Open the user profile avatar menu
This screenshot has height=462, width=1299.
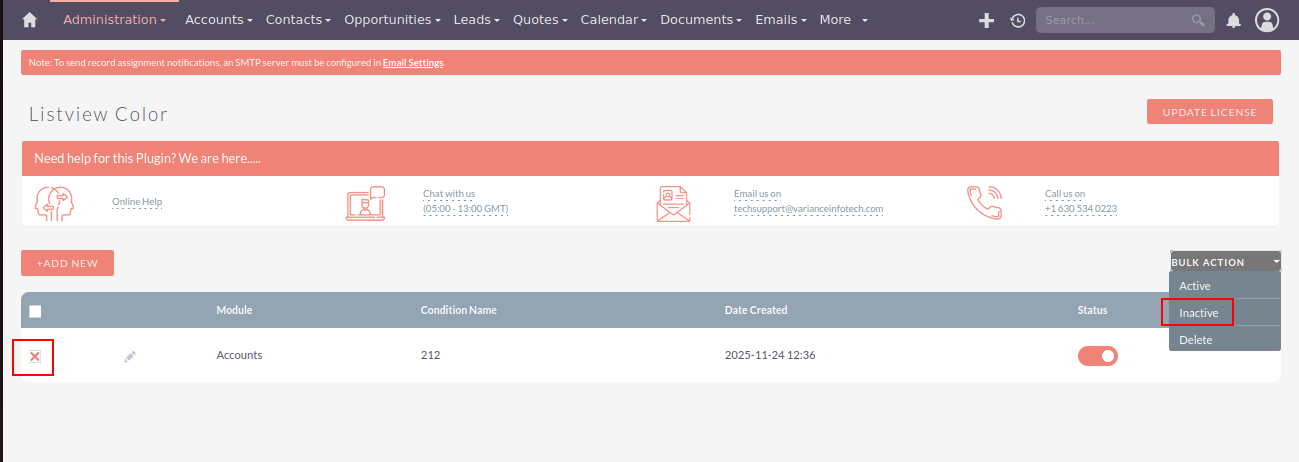[1267, 20]
